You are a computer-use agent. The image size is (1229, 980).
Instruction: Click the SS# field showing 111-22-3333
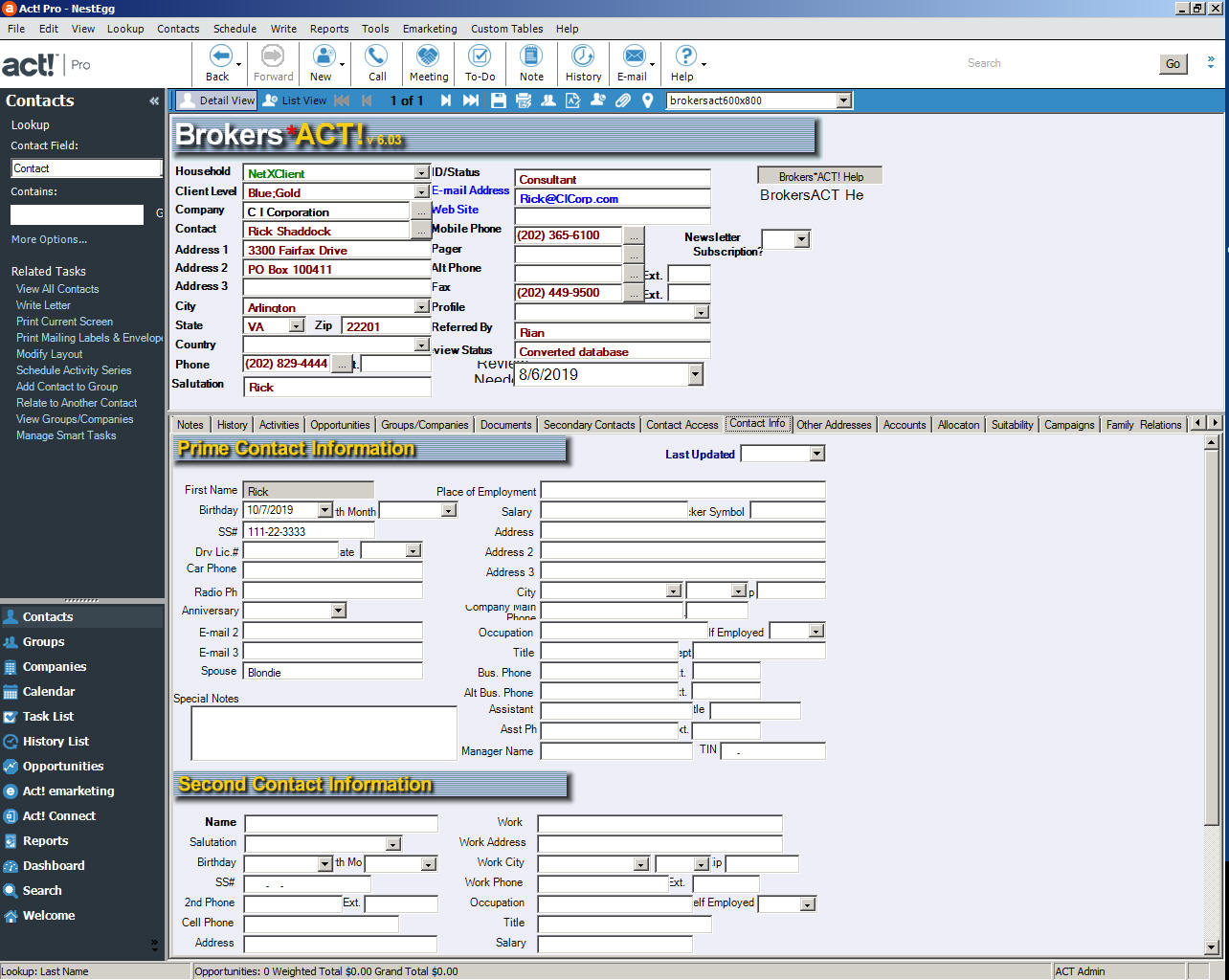309,531
